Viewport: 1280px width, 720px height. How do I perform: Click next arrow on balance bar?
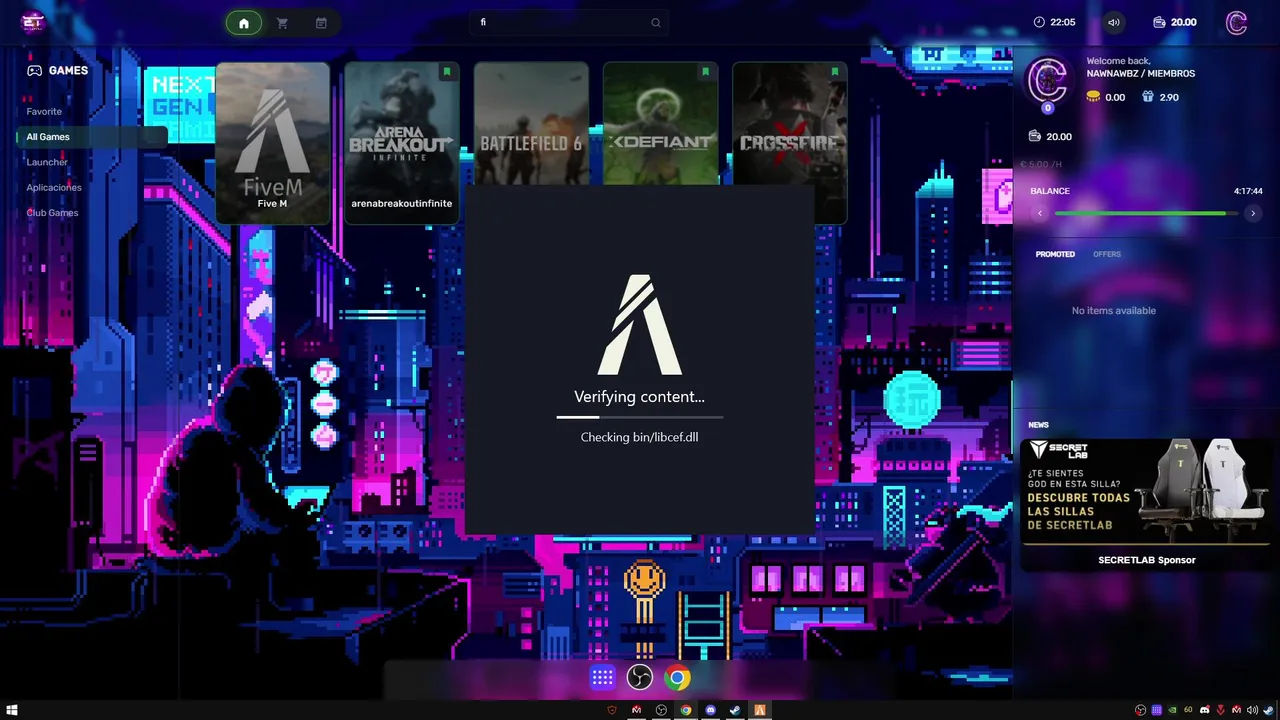tap(1252, 213)
